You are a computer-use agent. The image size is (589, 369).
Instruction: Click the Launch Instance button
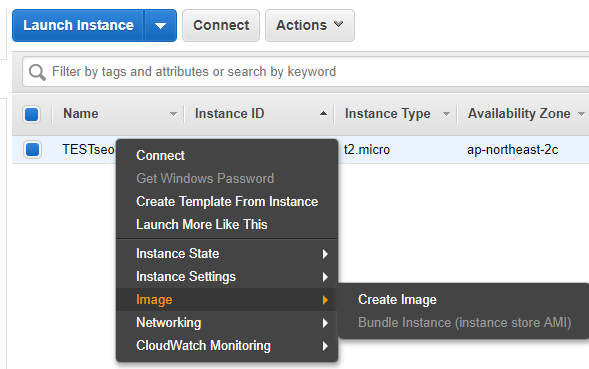point(78,26)
